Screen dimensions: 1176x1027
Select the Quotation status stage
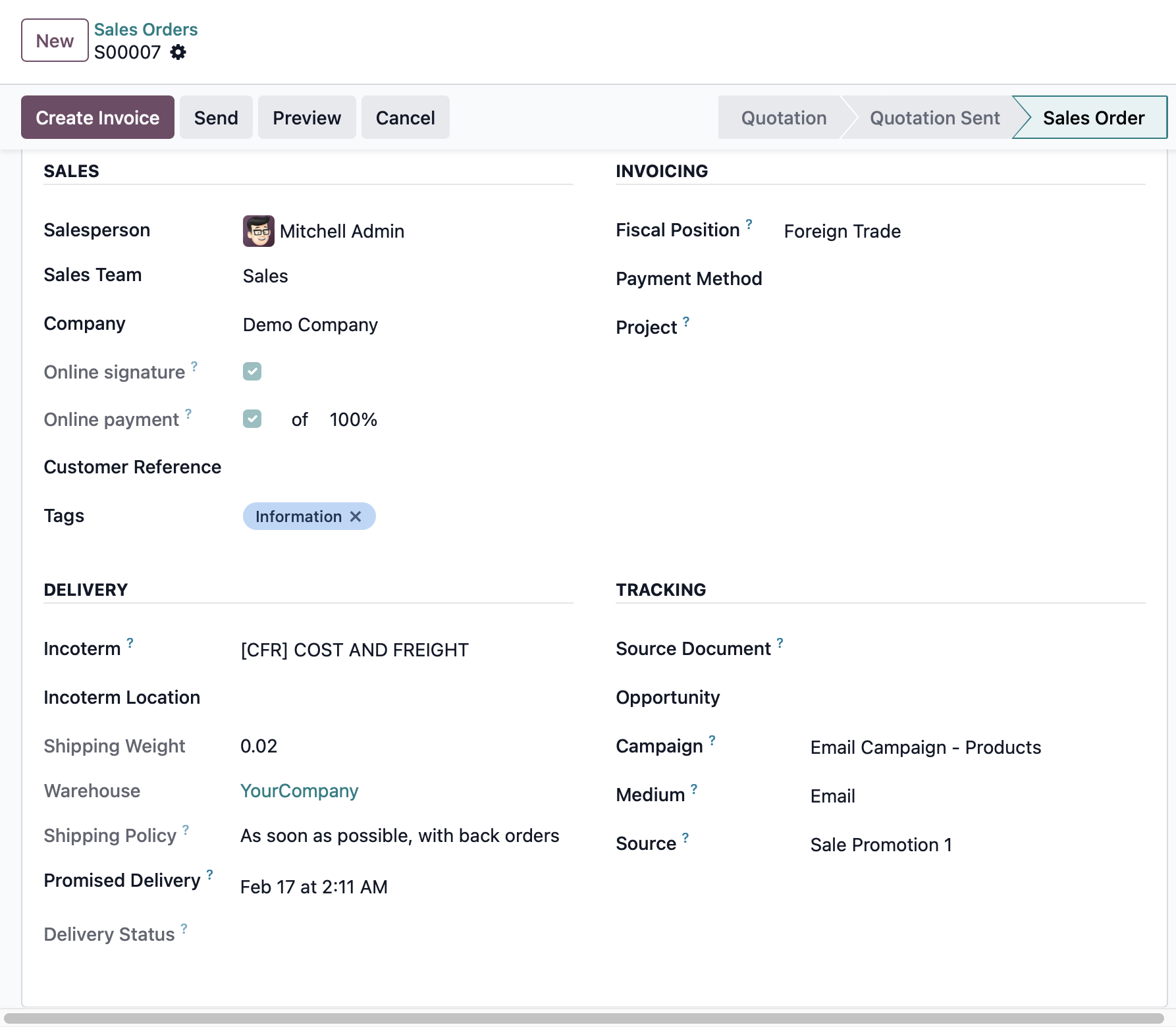pyautogui.click(x=783, y=118)
